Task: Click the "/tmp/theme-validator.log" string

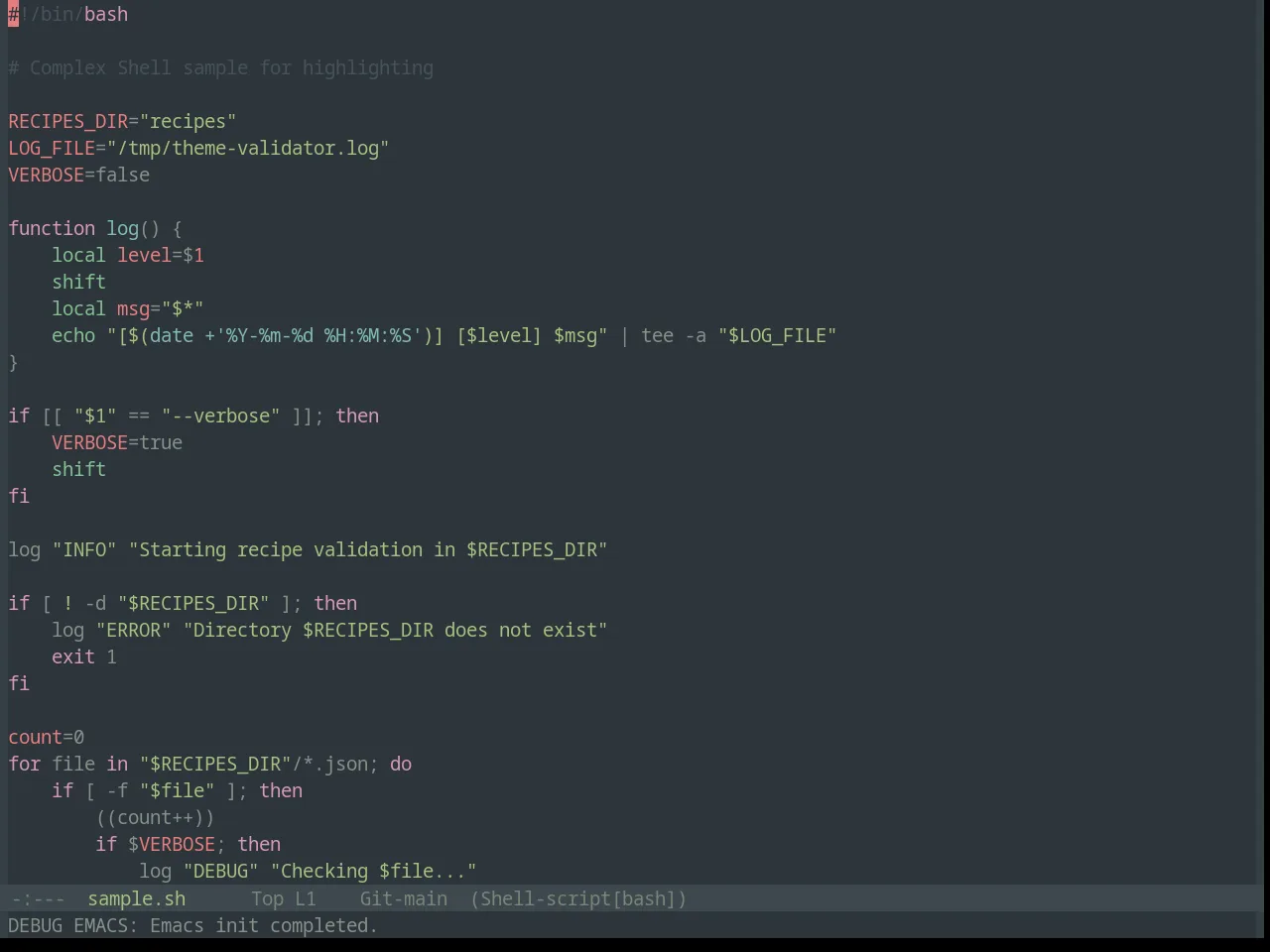Action: 248,148
